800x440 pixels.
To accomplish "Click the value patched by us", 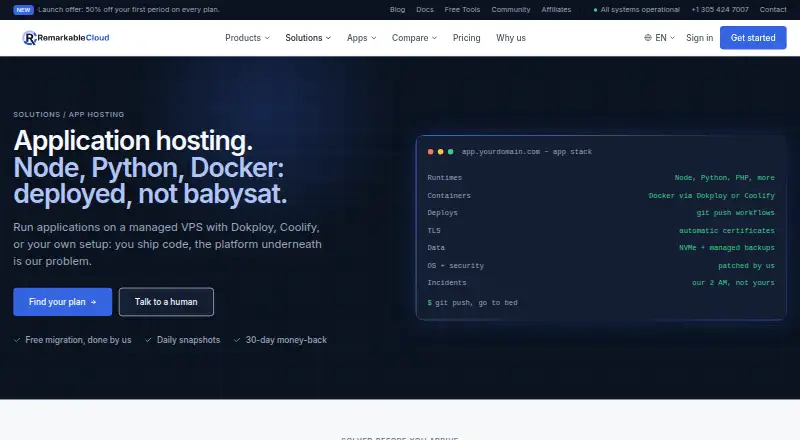I will (x=746, y=265).
